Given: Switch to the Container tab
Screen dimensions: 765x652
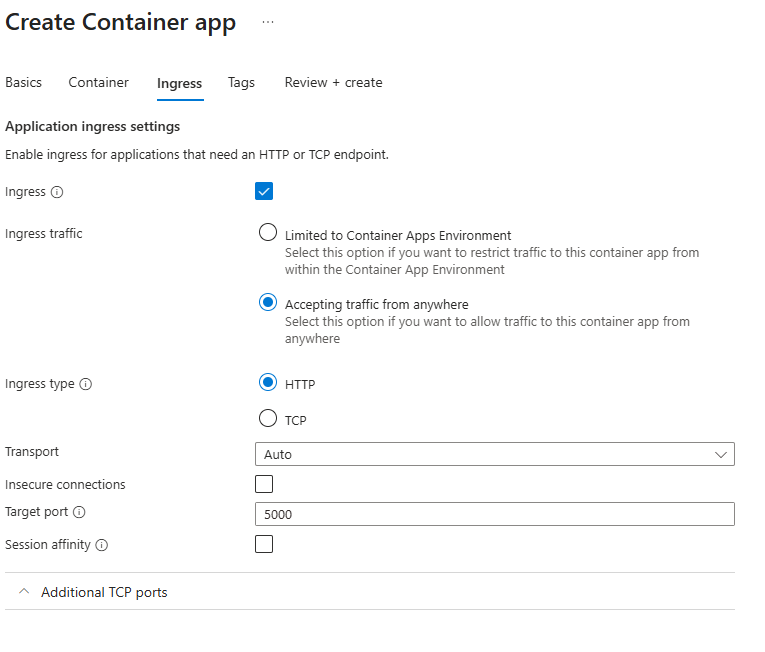Looking at the screenshot, I should click(98, 83).
